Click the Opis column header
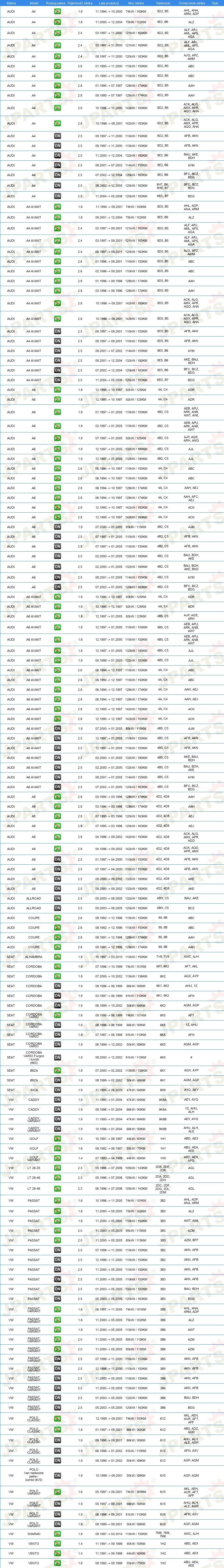Image resolution: width=224 pixels, height=1568 pixels. (214, 3)
